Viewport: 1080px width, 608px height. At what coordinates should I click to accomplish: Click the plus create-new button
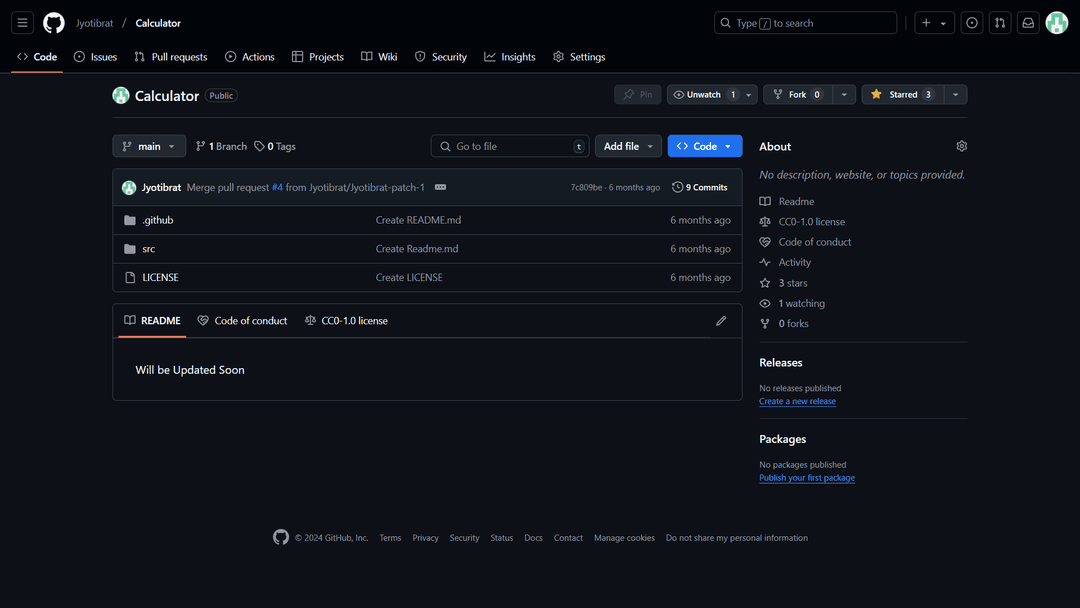926,23
